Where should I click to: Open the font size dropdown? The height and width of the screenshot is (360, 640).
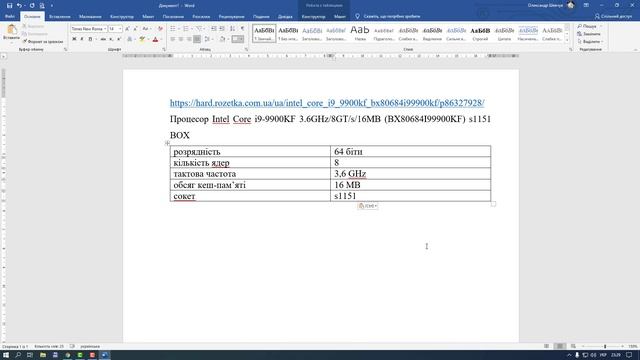coord(120,29)
